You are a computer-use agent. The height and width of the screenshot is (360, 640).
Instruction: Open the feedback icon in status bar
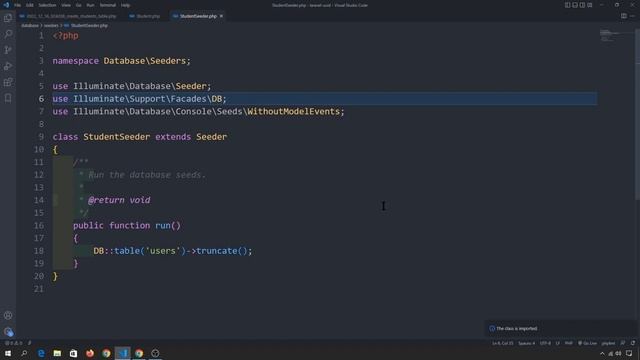pos(623,343)
